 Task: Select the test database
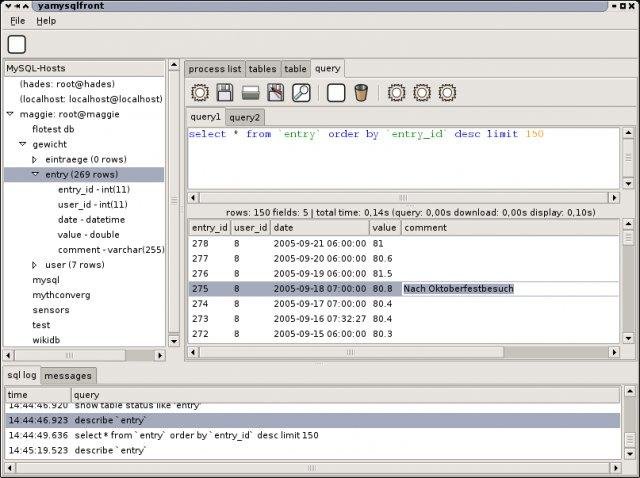pos(41,325)
